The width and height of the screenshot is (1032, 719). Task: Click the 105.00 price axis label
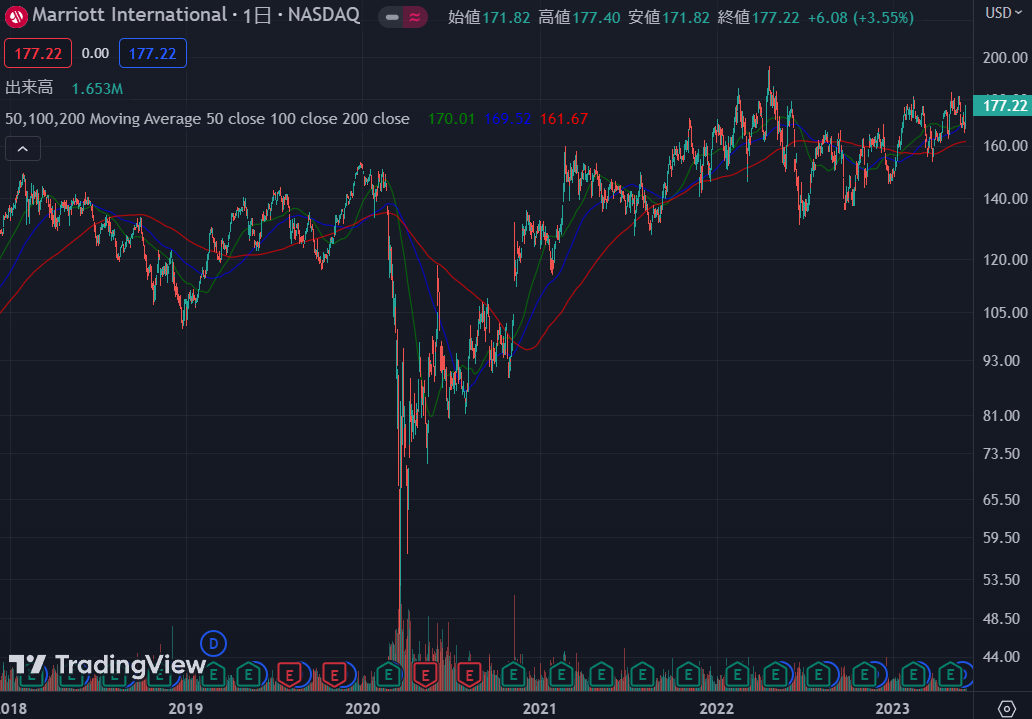tap(1005, 312)
